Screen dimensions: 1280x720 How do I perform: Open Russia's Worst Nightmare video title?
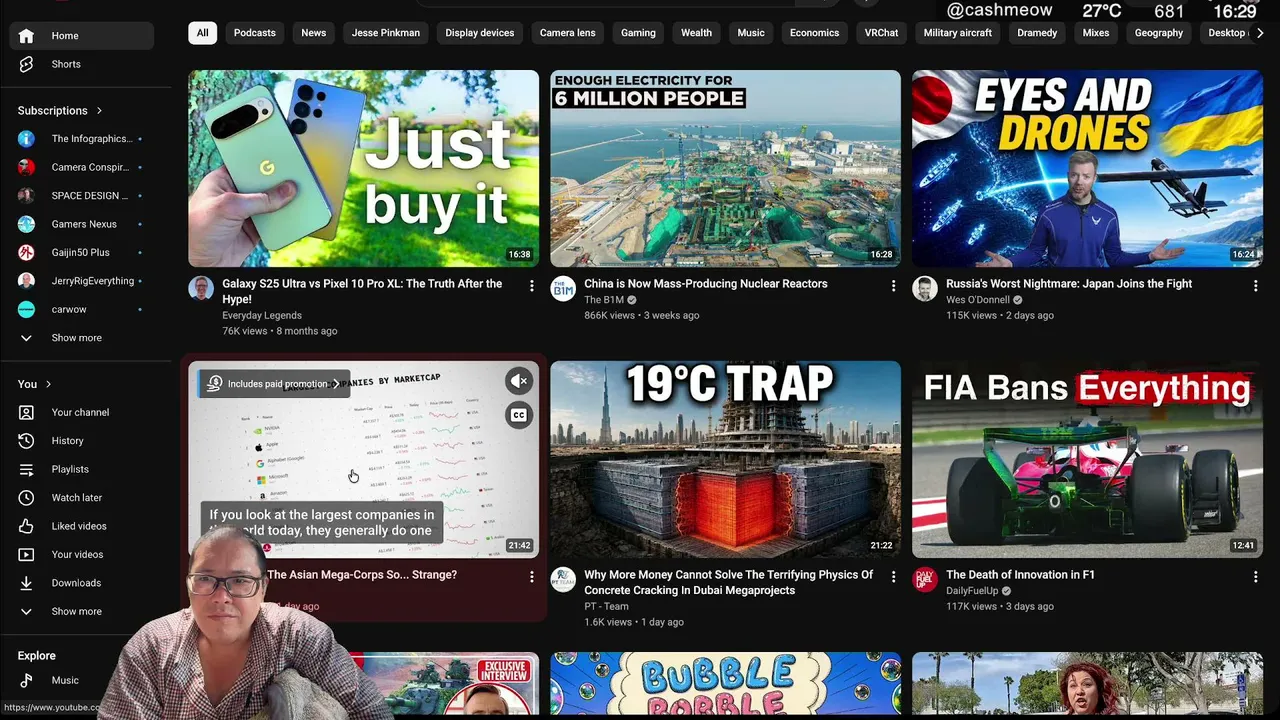[x=1069, y=284]
